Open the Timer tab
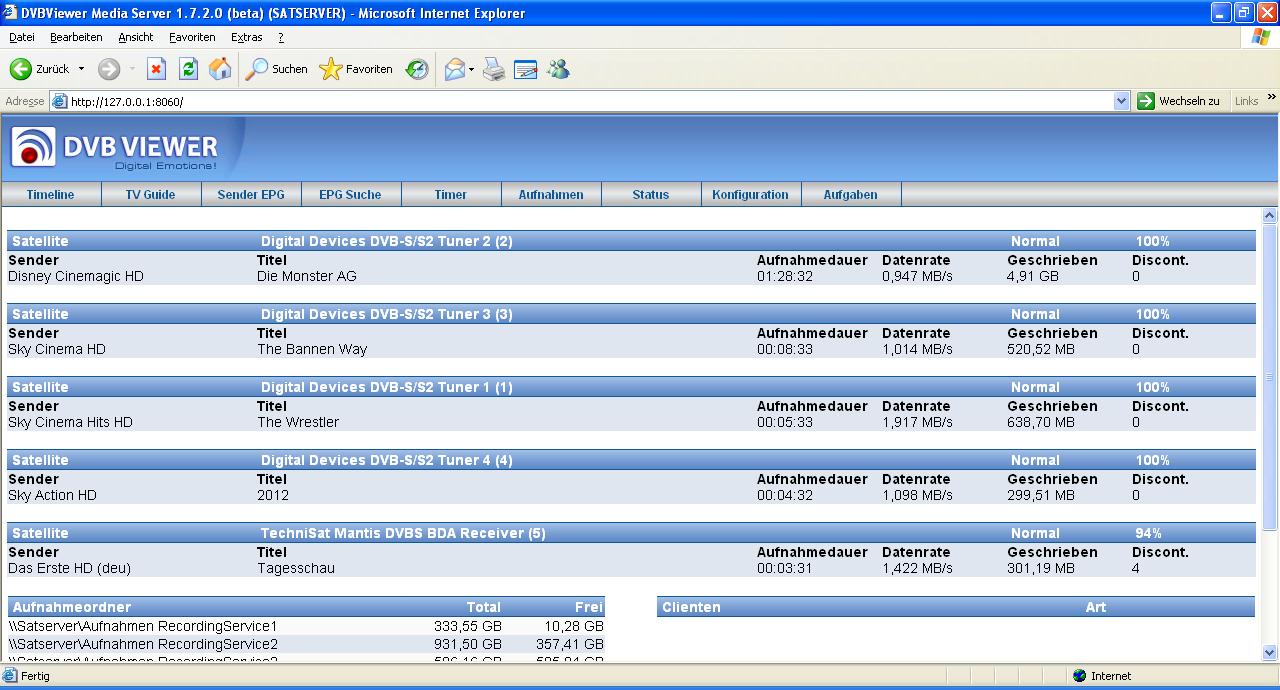 pos(451,195)
